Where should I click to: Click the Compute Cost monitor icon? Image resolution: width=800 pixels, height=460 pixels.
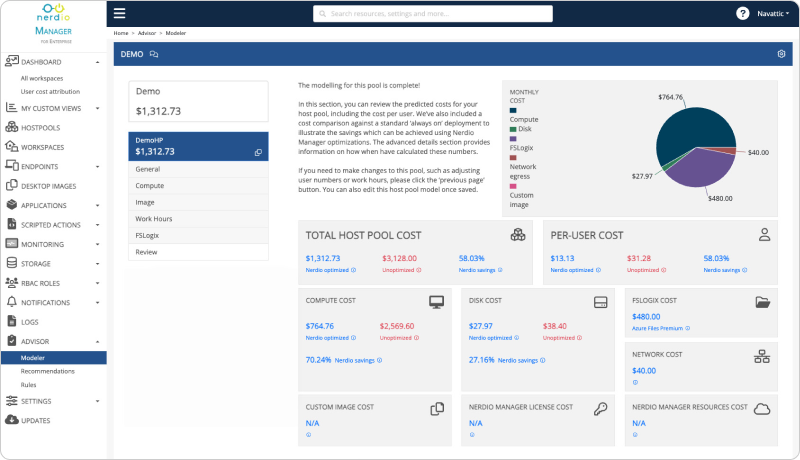coord(436,302)
